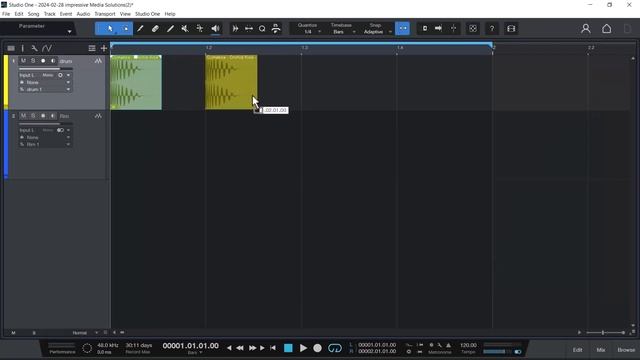This screenshot has width=640, height=360.
Task: Open the user account icon
Action: 586,29
